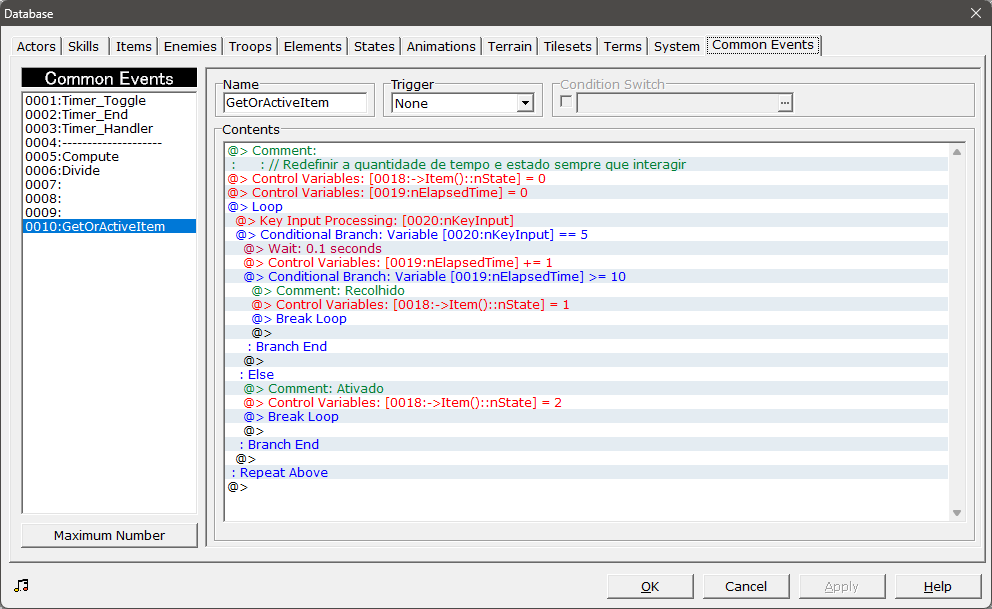
Task: Switch to the Actors tab
Action: point(36,47)
